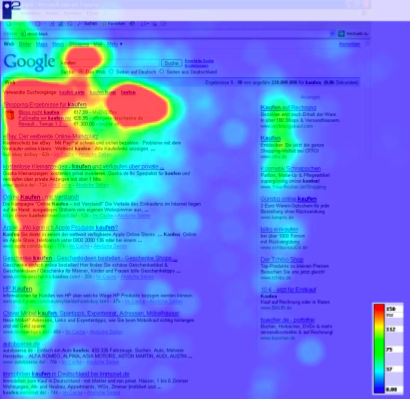Image resolution: width=410 pixels, height=399 pixels.
Task: Click Im Cache for the Geschenke kaufen result
Action: 106,277
